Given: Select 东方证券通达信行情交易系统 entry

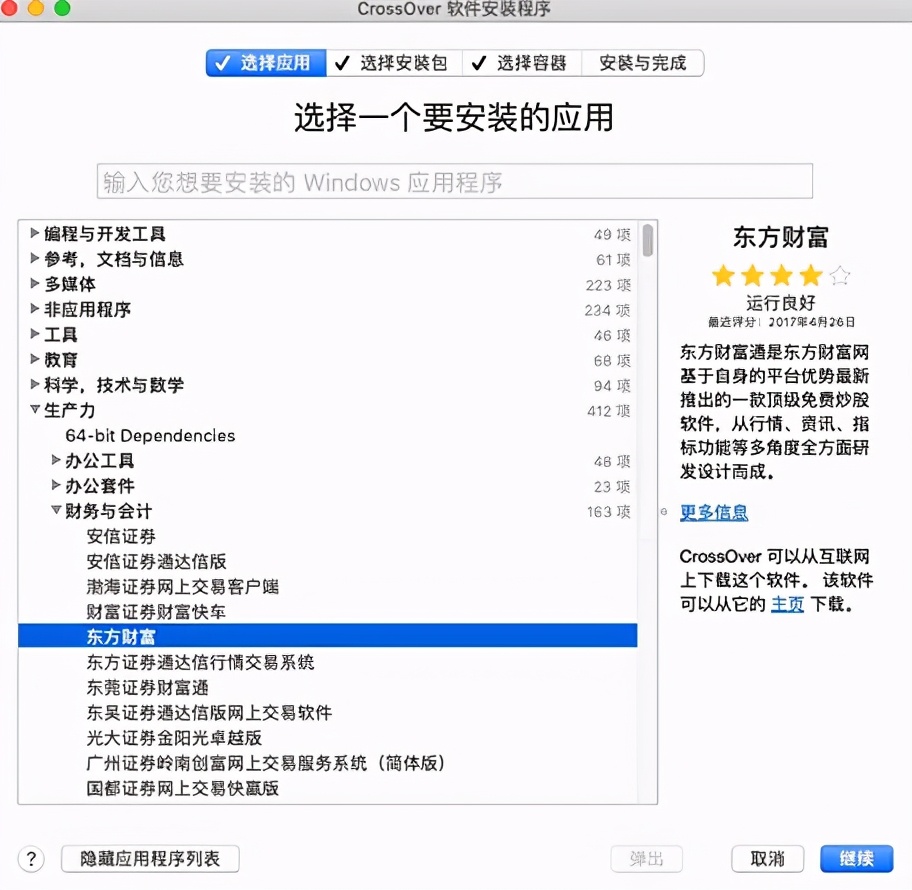Looking at the screenshot, I should pyautogui.click(x=201, y=662).
